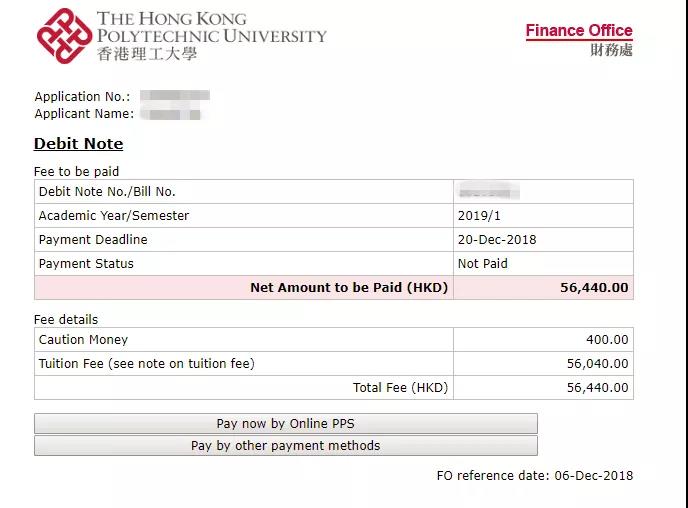Select Net Amount to be Paid 56,440.00
This screenshot has width=688, height=508.
594,288
